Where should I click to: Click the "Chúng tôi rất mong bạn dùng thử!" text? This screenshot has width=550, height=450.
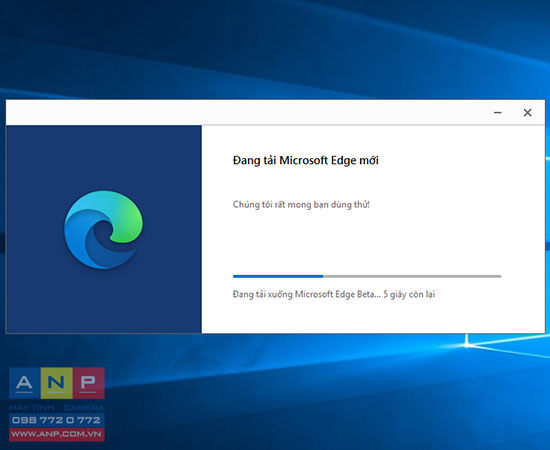click(301, 204)
